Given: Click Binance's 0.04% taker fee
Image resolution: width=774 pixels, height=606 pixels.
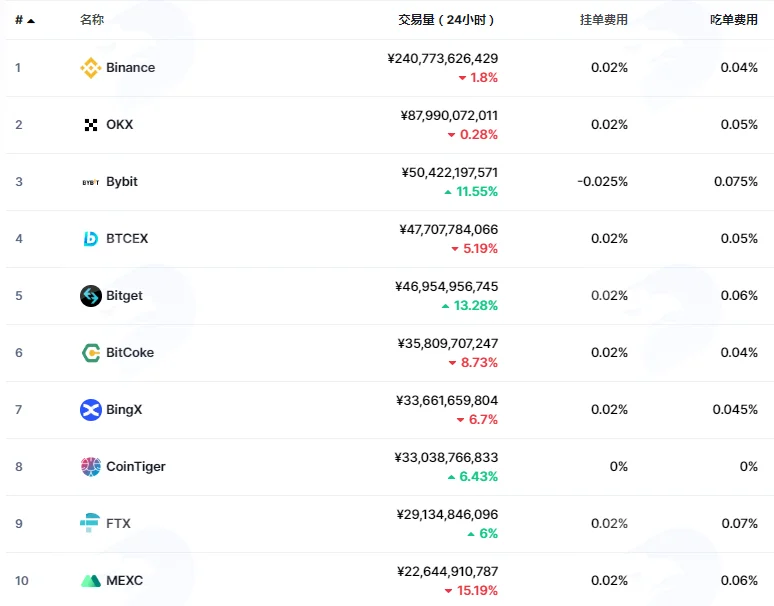Looking at the screenshot, I should click(x=739, y=68).
